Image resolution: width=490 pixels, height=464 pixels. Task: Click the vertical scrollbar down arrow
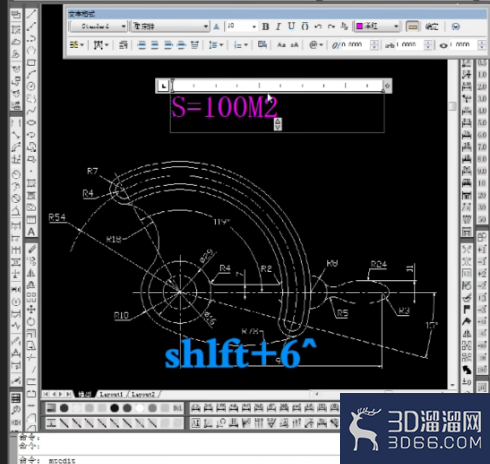pyautogui.click(x=452, y=385)
